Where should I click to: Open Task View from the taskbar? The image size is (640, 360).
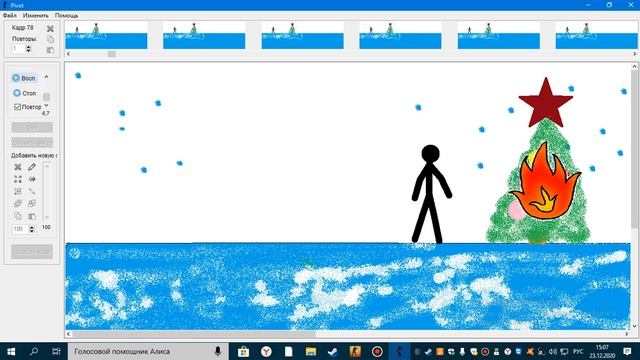point(56,351)
